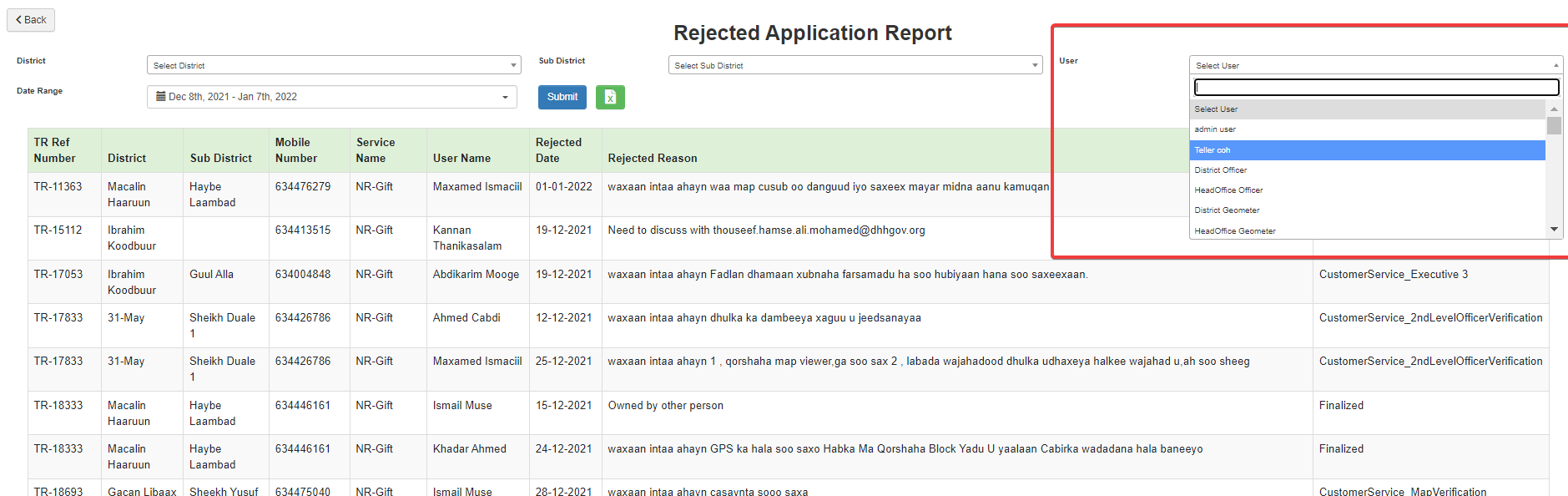1568x496 pixels.
Task: Pick District Geometer from user list
Action: (x=1367, y=210)
